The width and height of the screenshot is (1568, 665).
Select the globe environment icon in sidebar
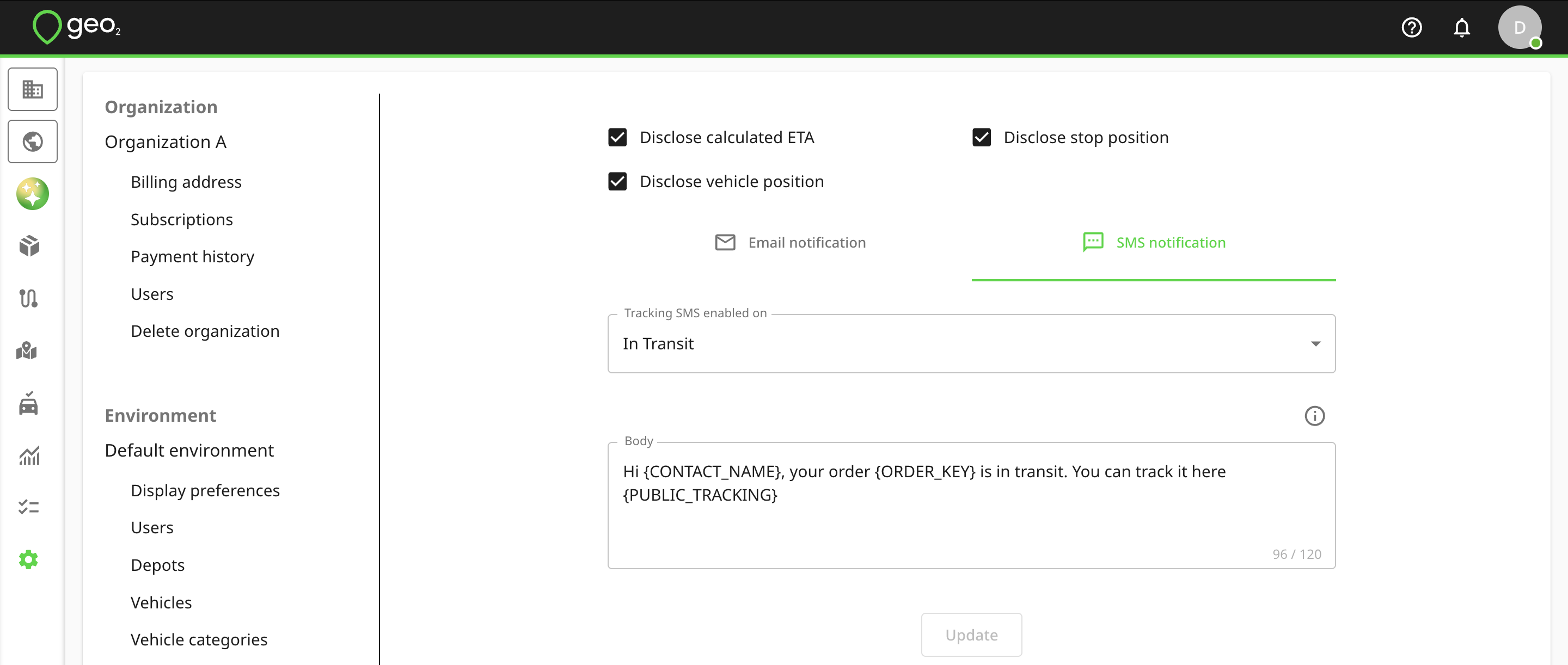pyautogui.click(x=32, y=141)
